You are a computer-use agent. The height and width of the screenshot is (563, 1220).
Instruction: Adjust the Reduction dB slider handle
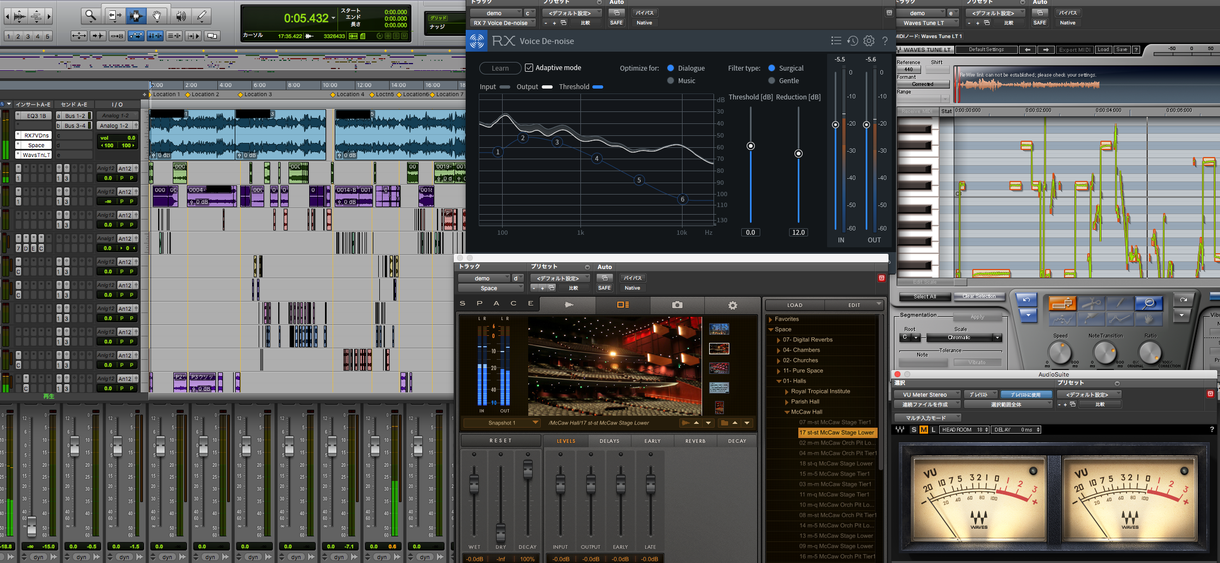tap(798, 153)
